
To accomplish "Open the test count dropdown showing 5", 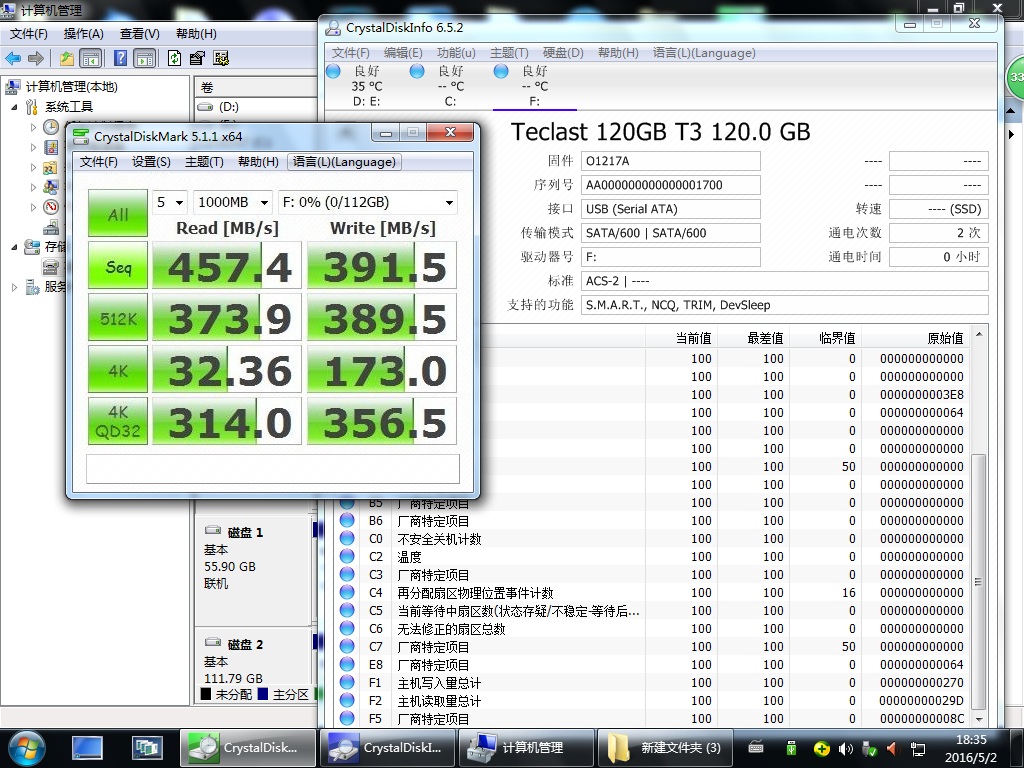I will coord(170,202).
